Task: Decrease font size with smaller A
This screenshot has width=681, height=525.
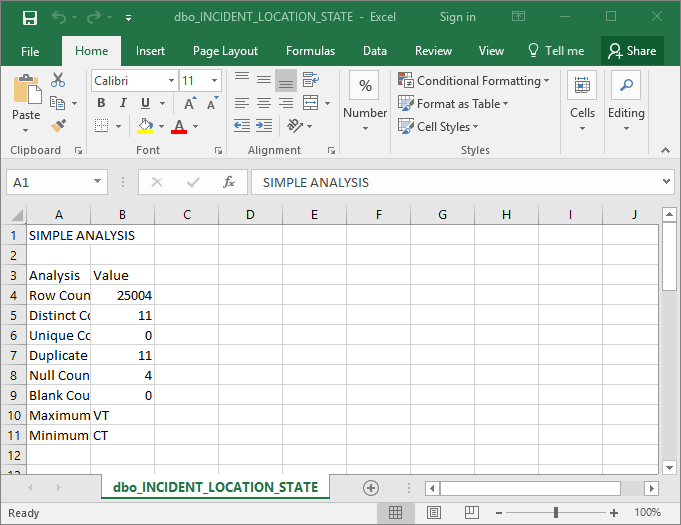Action: tap(212, 103)
